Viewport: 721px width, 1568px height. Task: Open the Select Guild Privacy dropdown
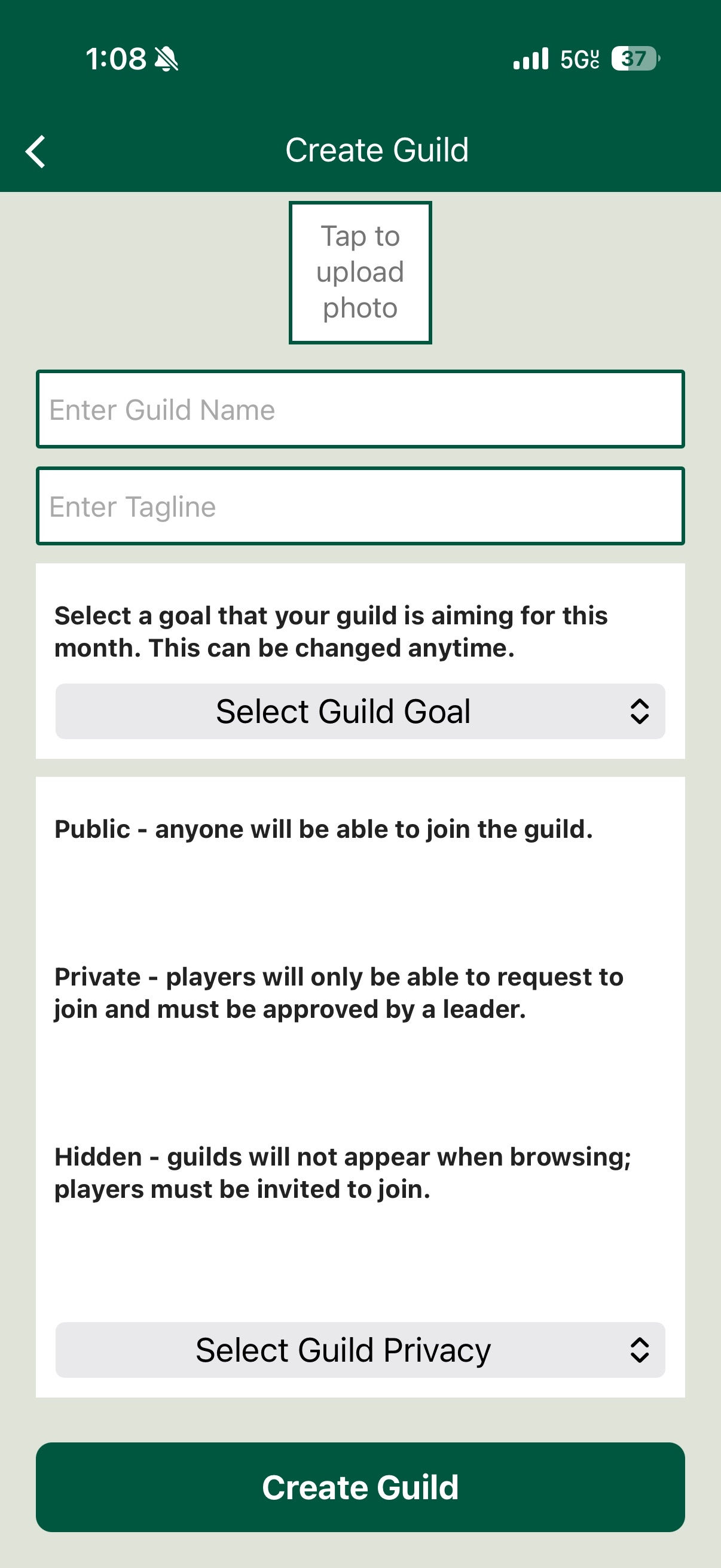point(343,1350)
